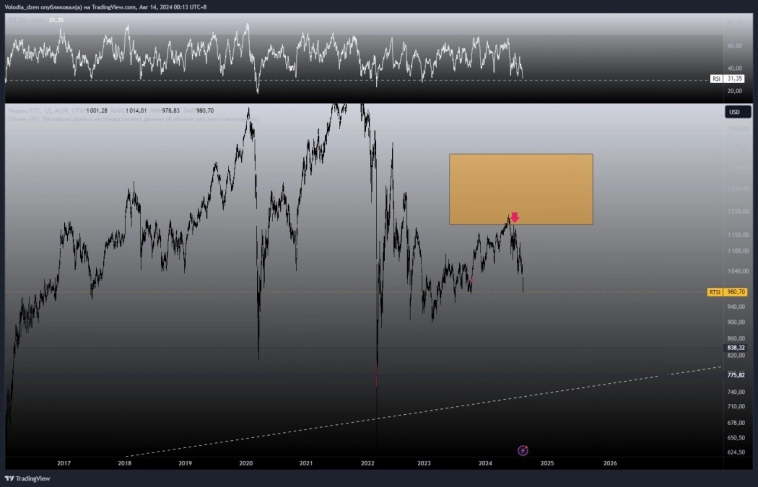Select the 2025 year label
758x487 pixels.
click(x=547, y=463)
